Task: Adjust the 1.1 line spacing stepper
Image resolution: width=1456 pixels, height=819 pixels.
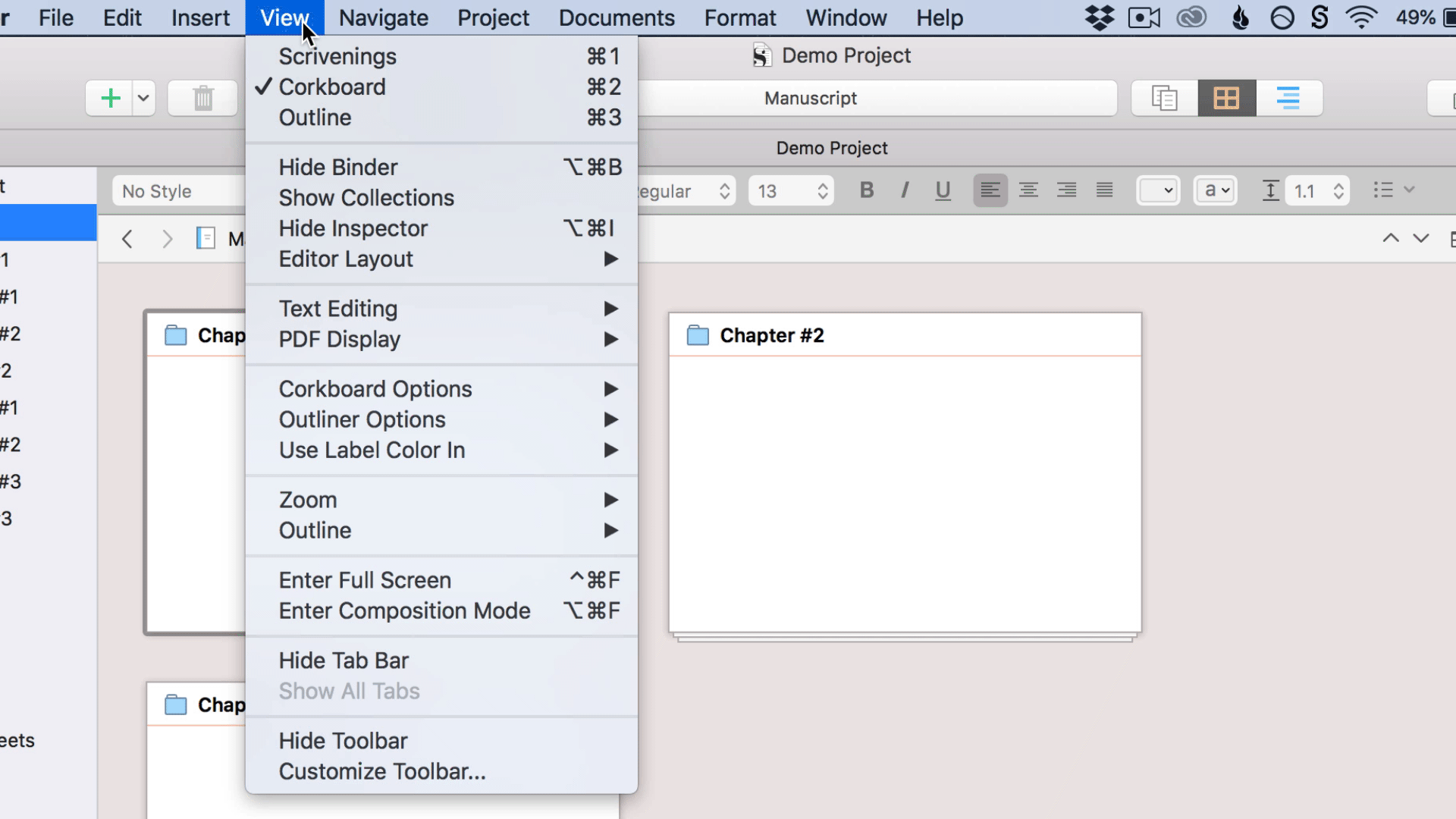Action: [1338, 191]
